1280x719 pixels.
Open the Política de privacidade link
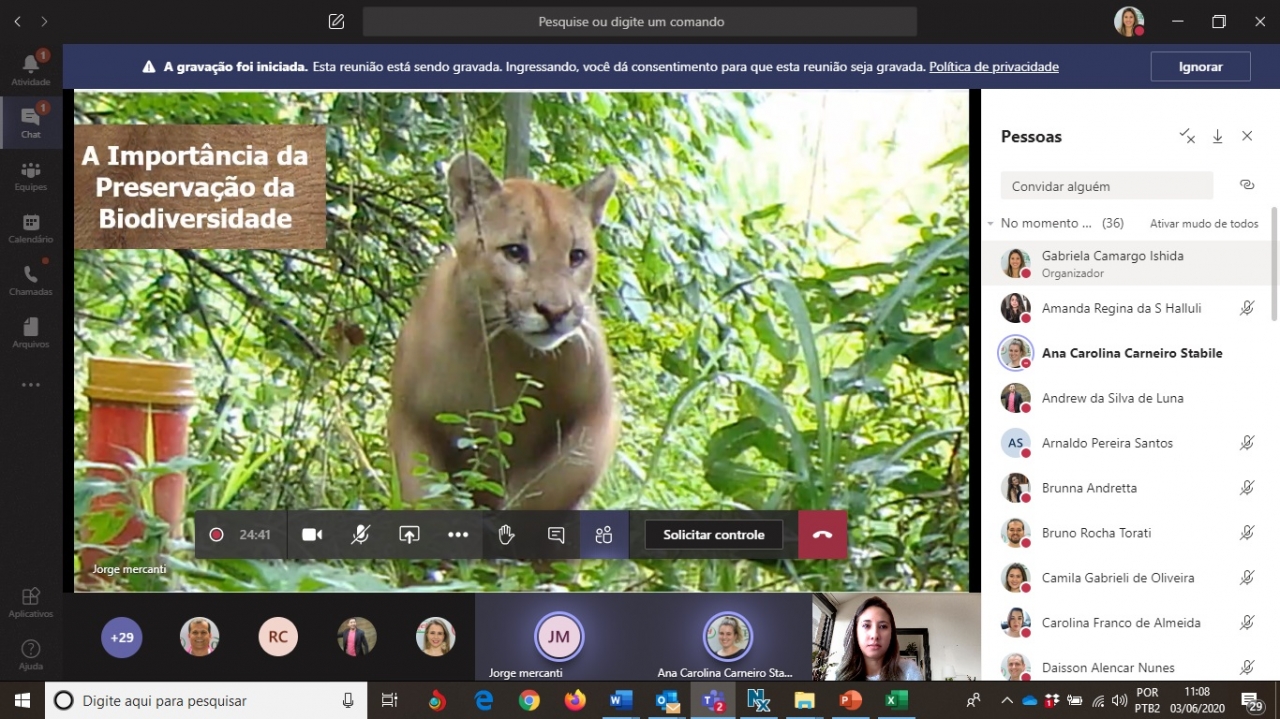tap(993, 67)
